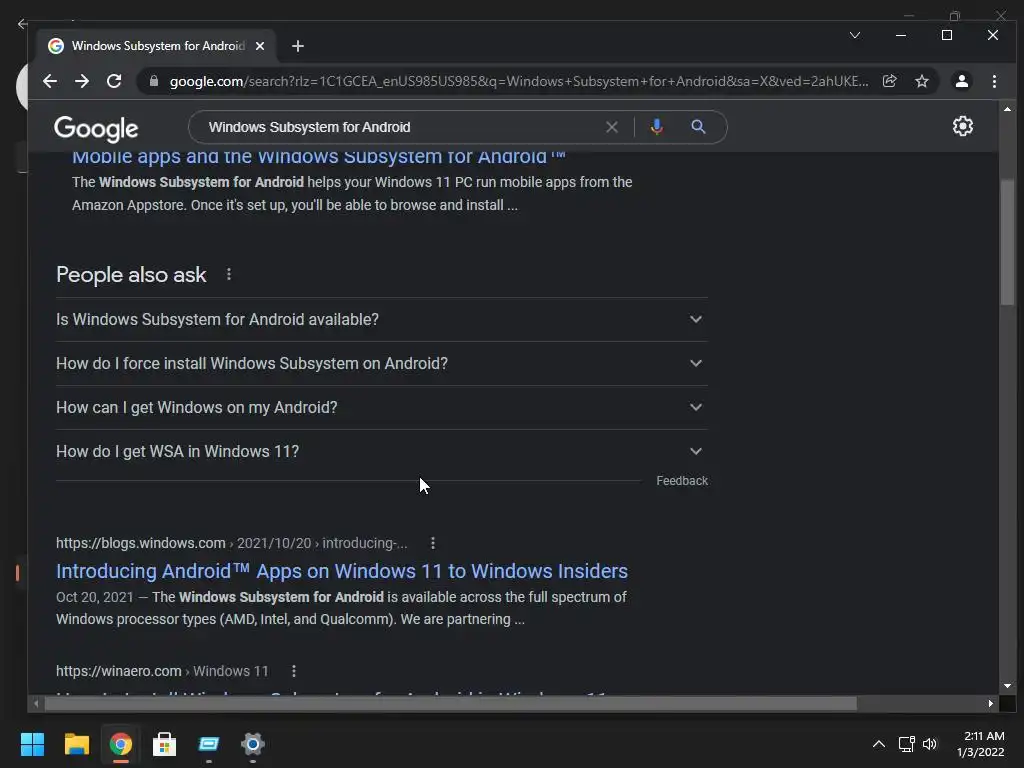
Task: Go back with the browser back arrow
Action: click(50, 81)
